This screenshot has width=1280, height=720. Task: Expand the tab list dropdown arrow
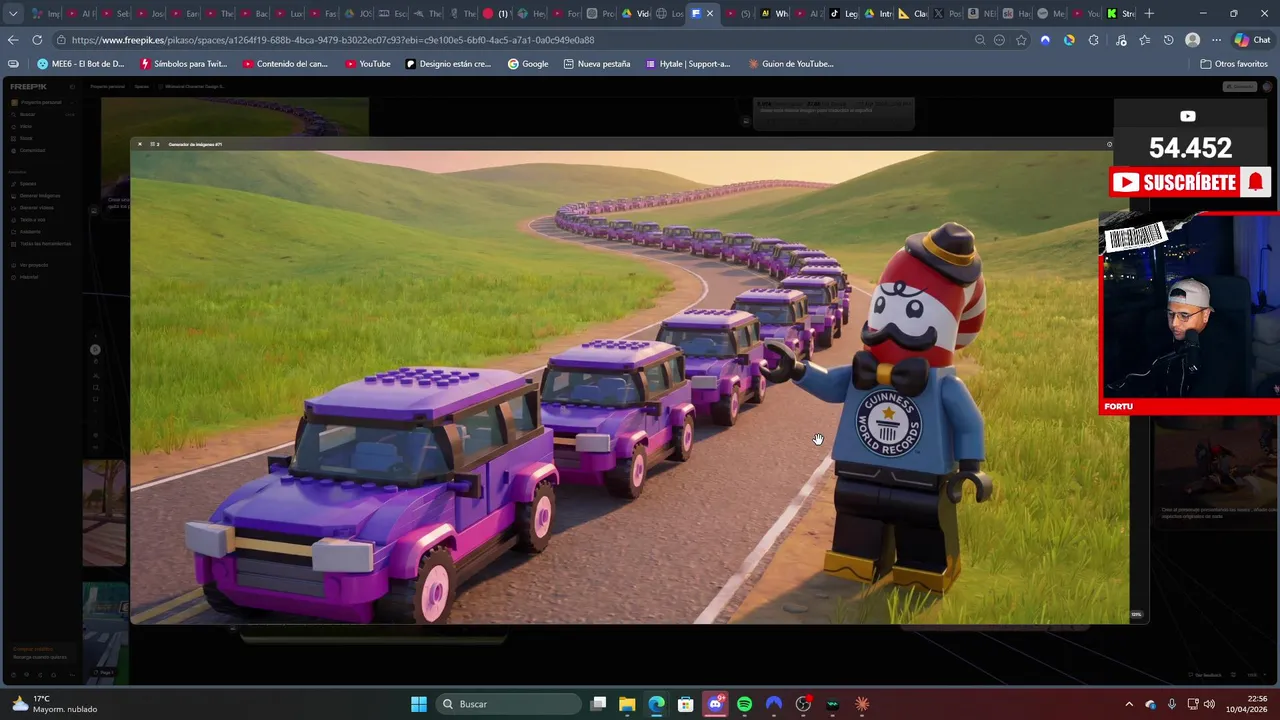point(13,14)
